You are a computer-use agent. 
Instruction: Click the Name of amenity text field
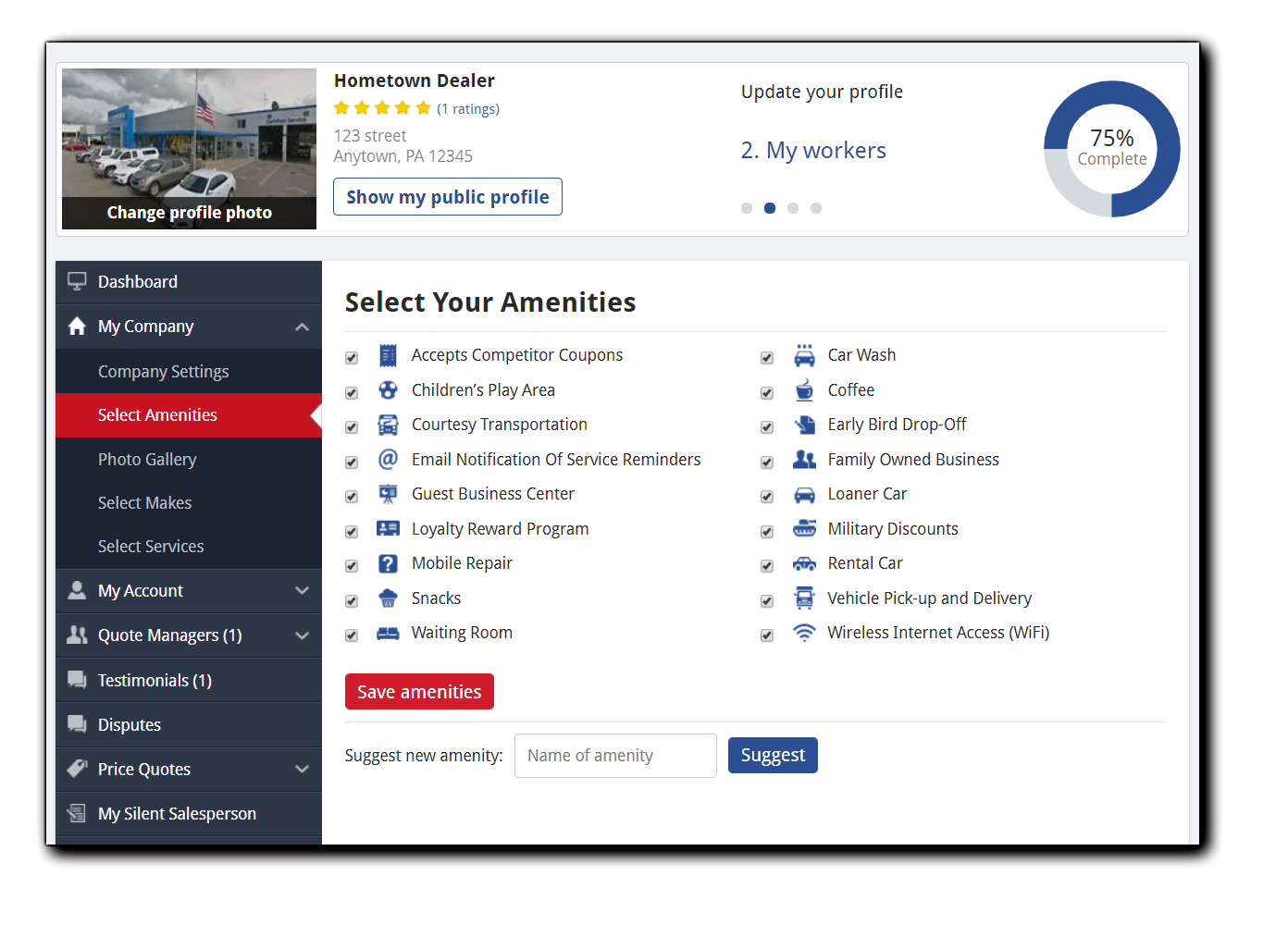click(x=615, y=756)
